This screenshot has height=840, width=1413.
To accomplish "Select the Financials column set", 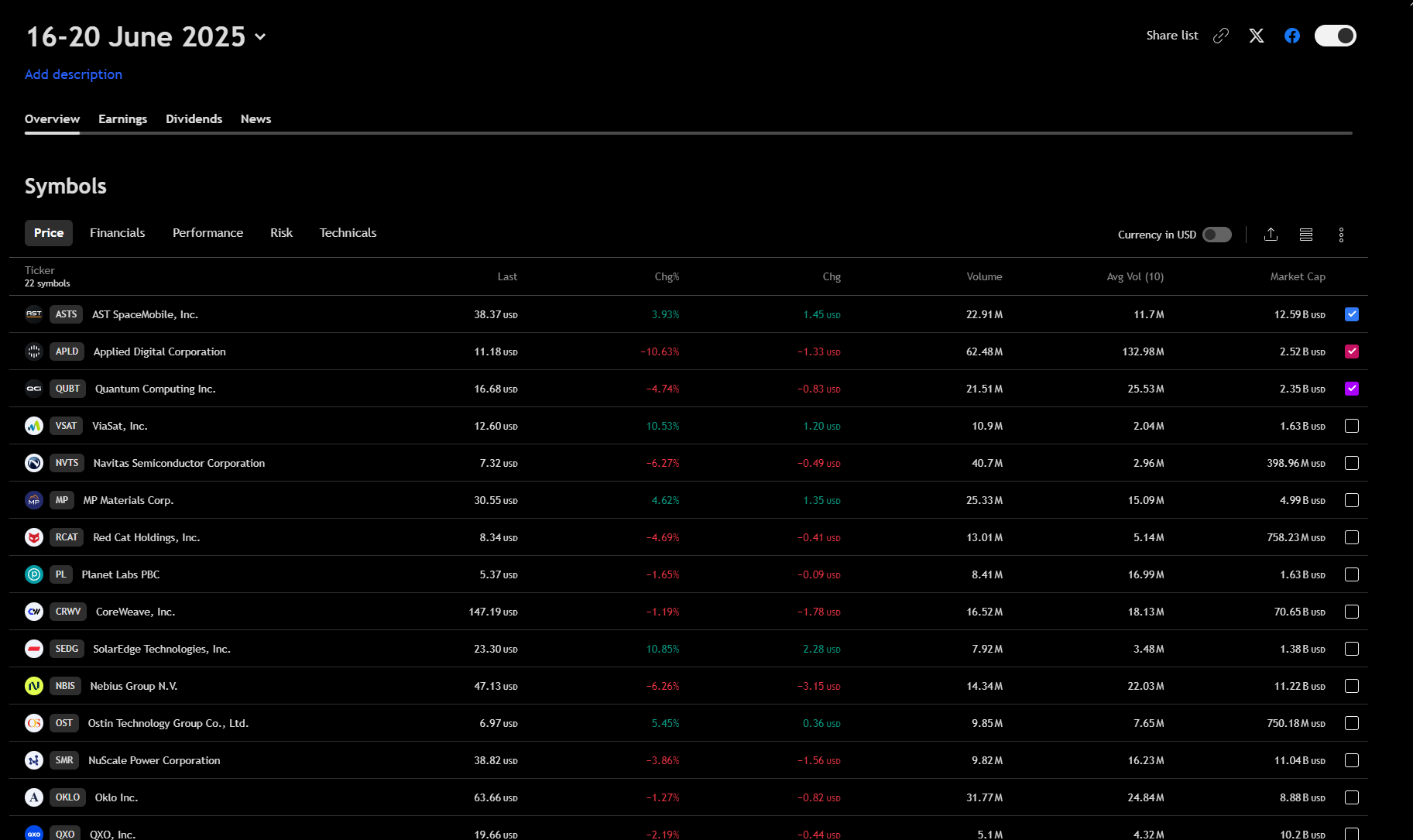I will point(118,233).
